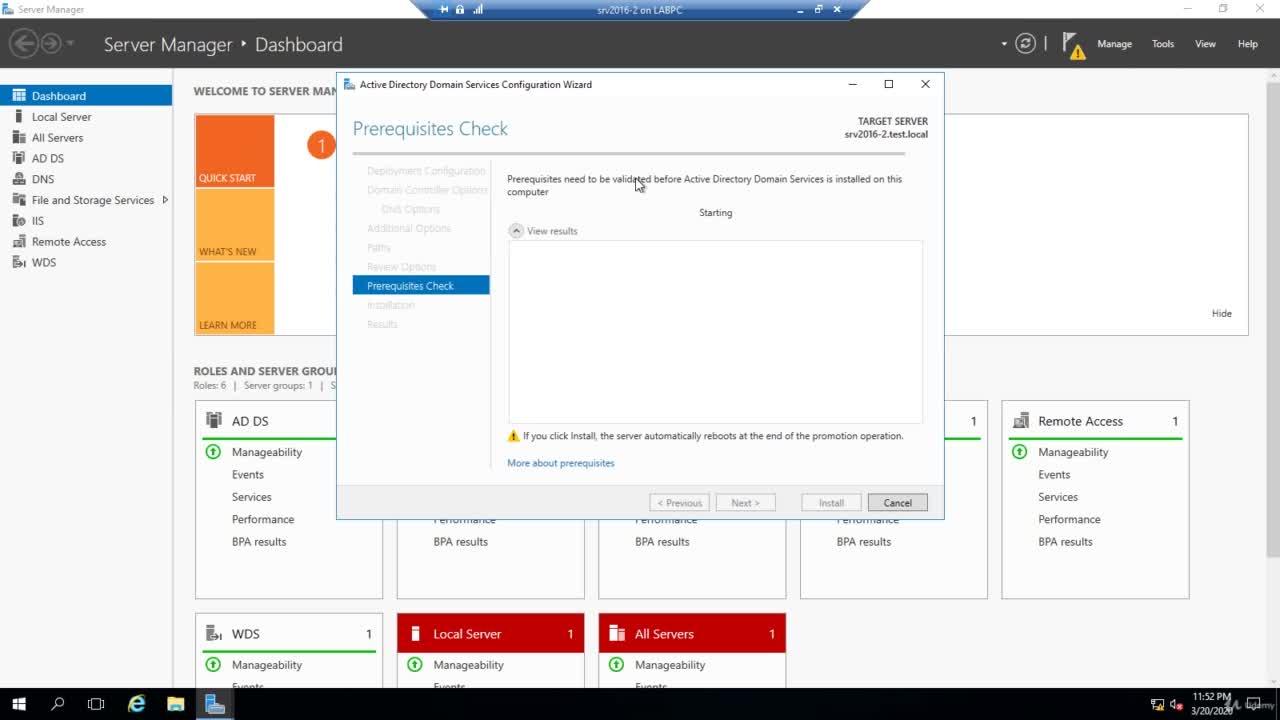Click Manageability status icon in WDS tile
The height and width of the screenshot is (720, 1280).
click(x=213, y=665)
